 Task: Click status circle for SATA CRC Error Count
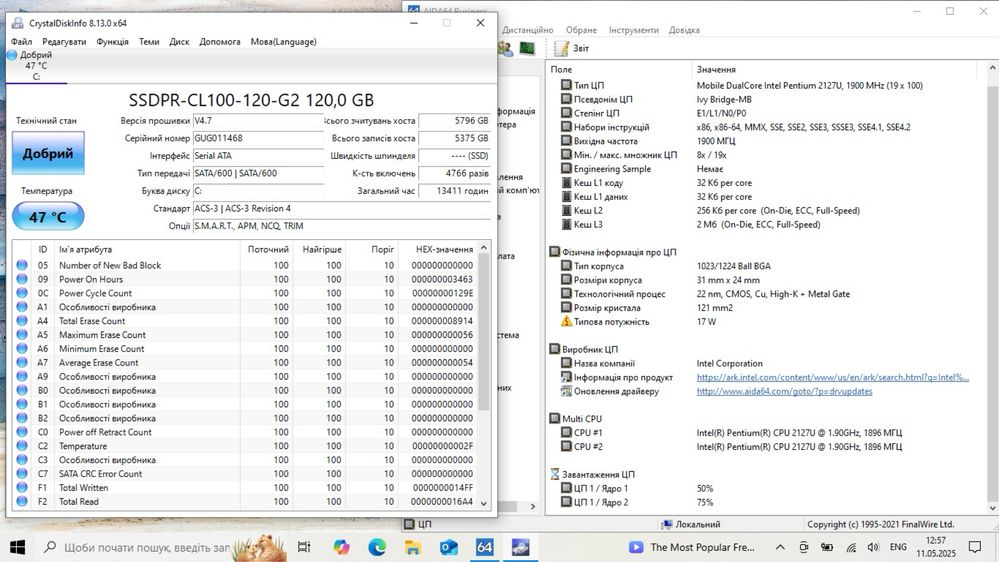pyautogui.click(x=22, y=473)
